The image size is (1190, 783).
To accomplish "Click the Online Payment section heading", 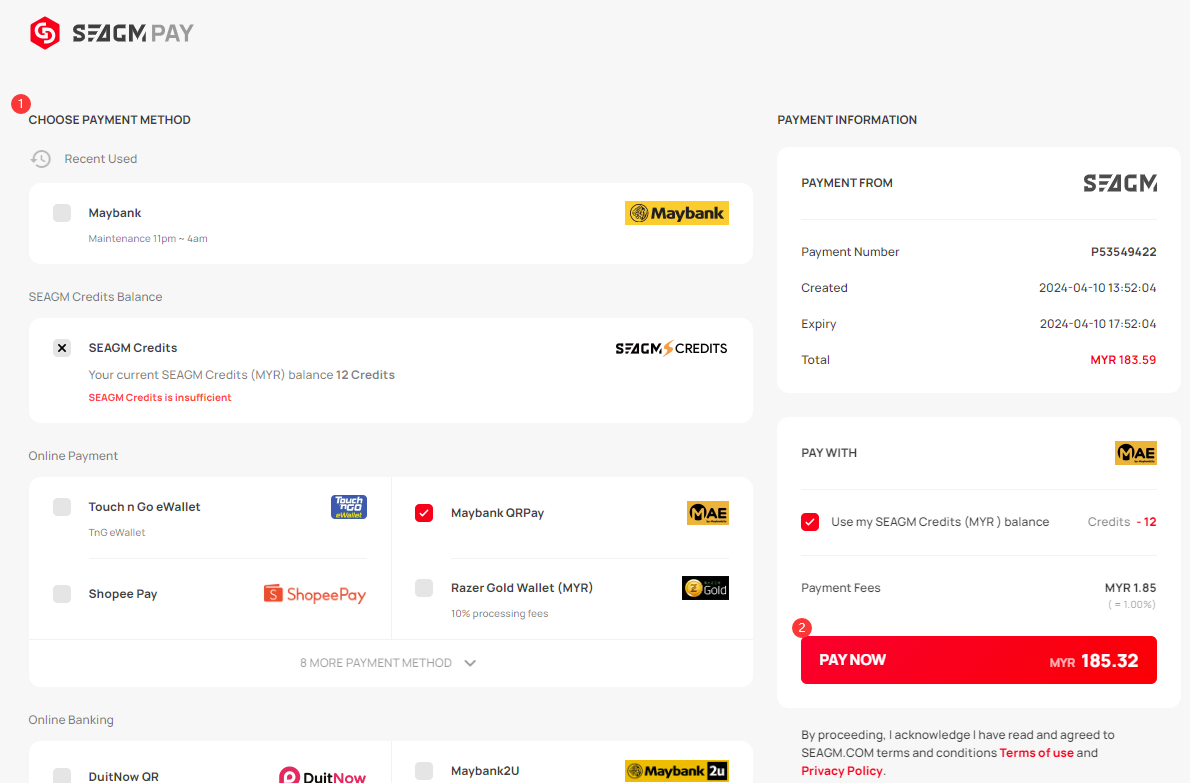I will click(73, 455).
